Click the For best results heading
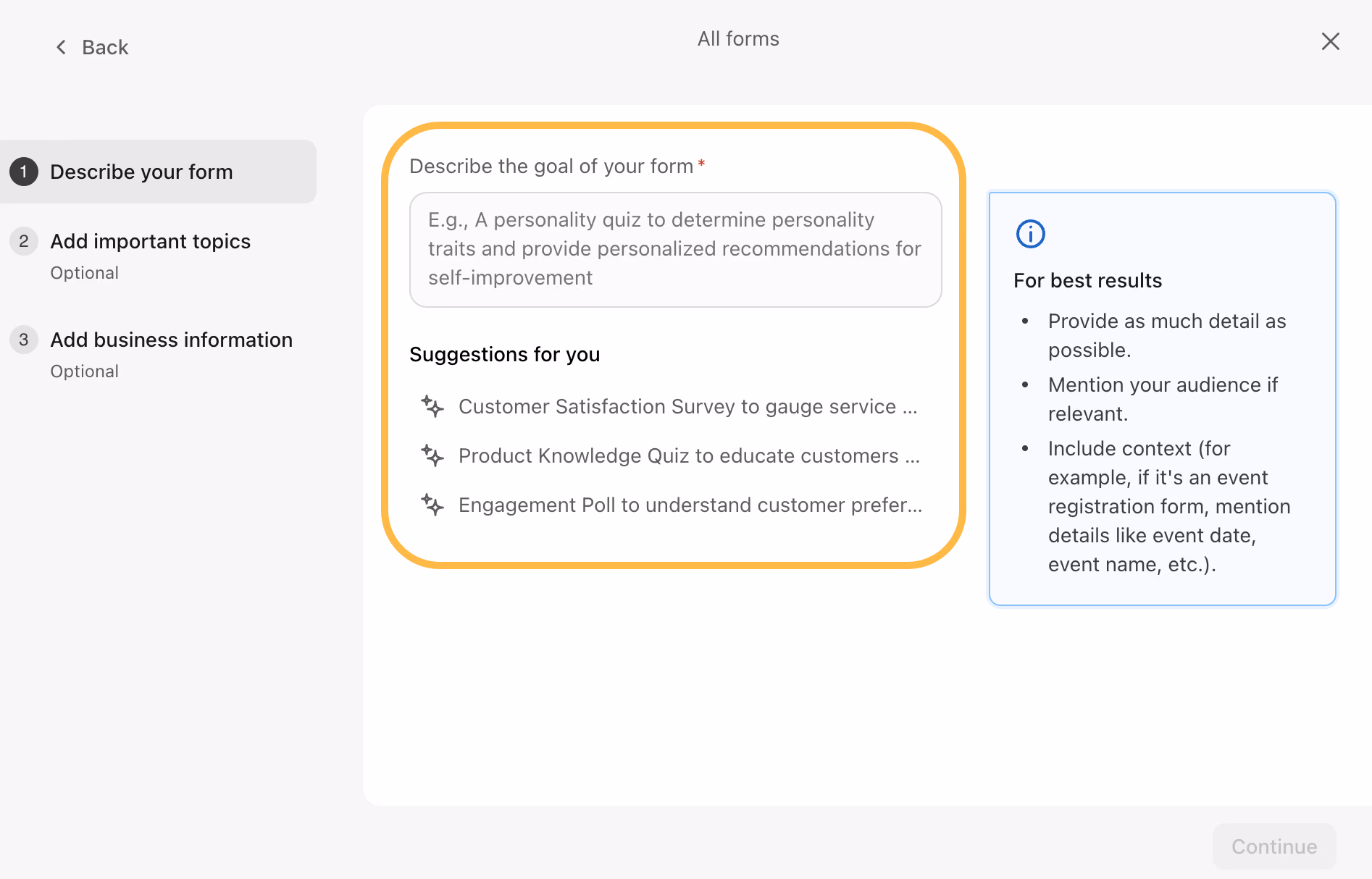Screen dimensions: 1372x879 [x=1087, y=280]
